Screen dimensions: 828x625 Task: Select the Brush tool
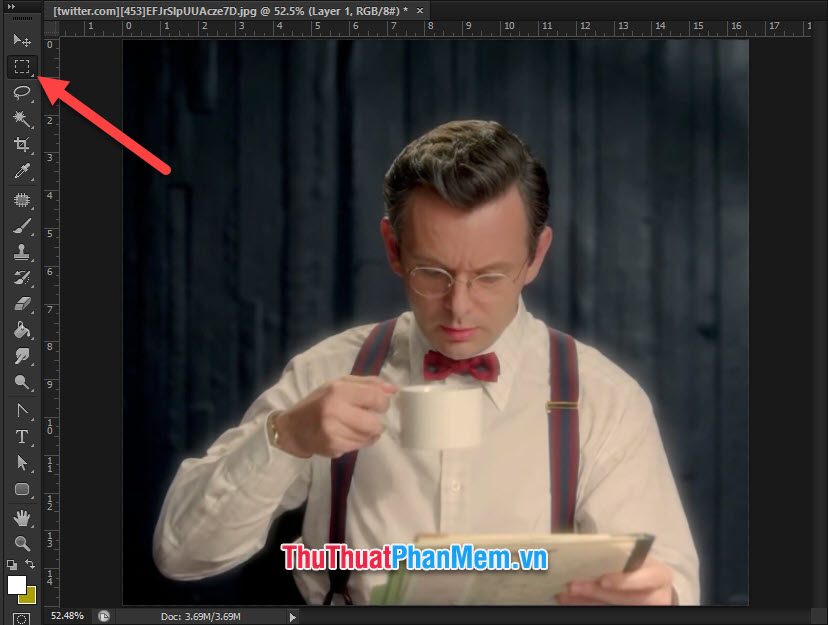[x=22, y=225]
